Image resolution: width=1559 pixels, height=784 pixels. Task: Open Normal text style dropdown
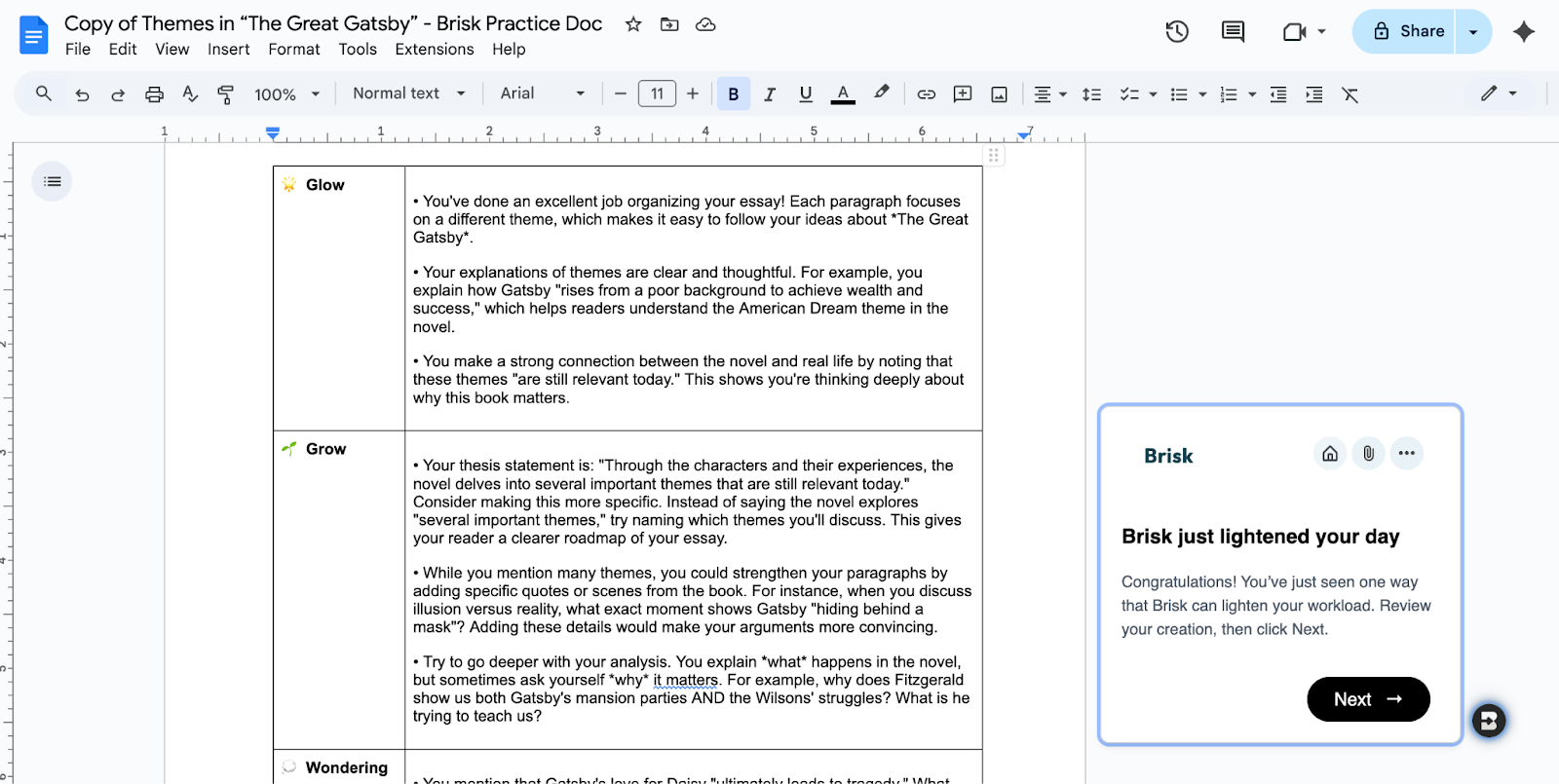coord(409,93)
